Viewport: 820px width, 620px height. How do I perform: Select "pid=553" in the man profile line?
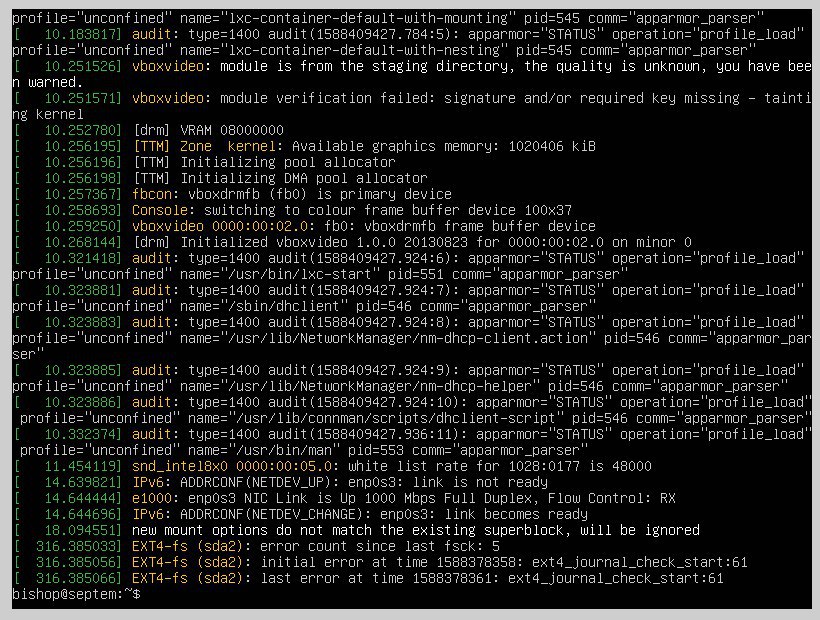[375, 450]
